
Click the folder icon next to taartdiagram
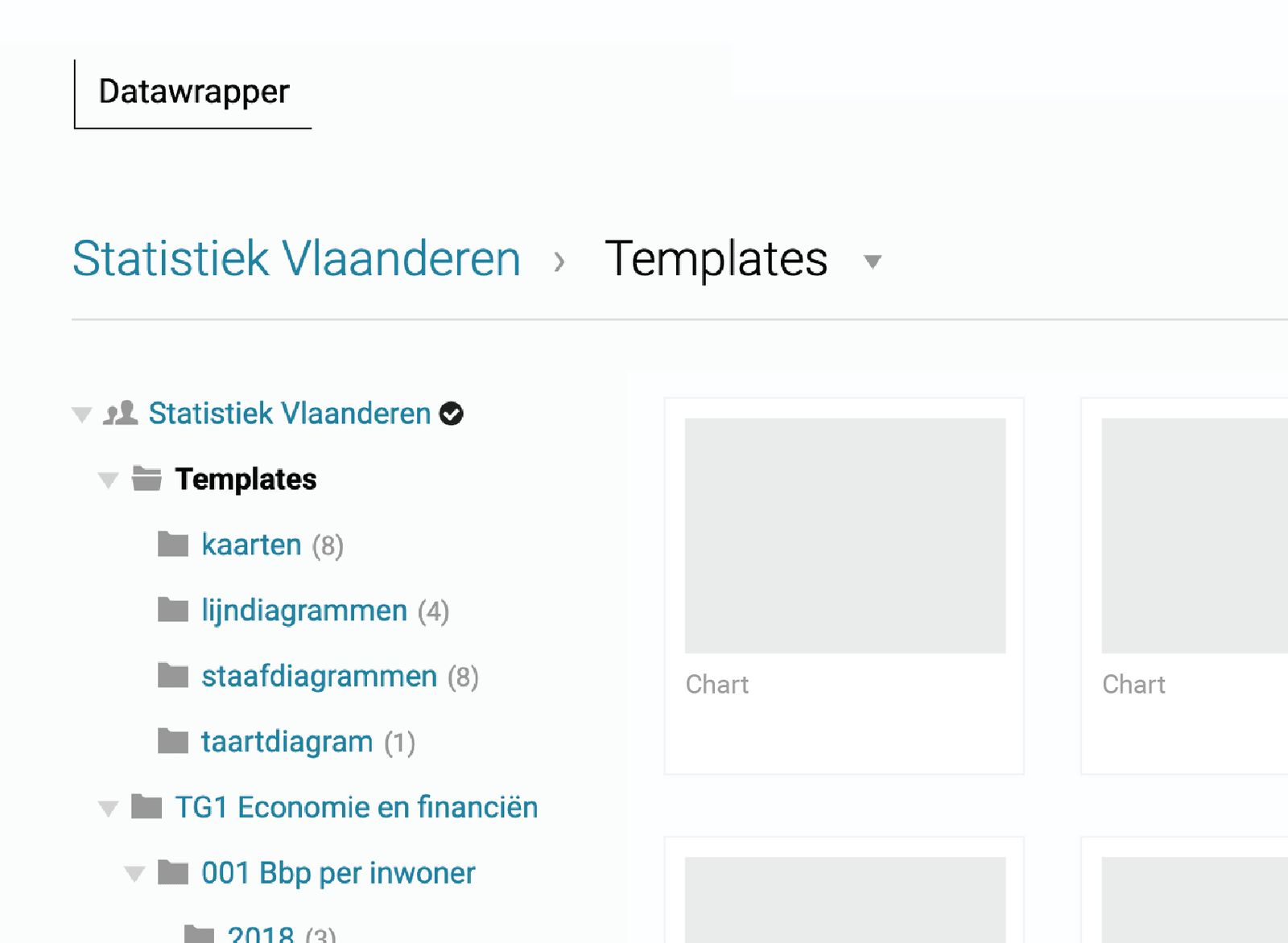tap(172, 741)
